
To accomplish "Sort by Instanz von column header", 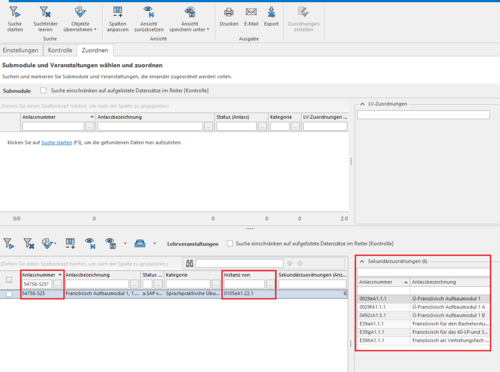I will pyautogui.click(x=249, y=275).
